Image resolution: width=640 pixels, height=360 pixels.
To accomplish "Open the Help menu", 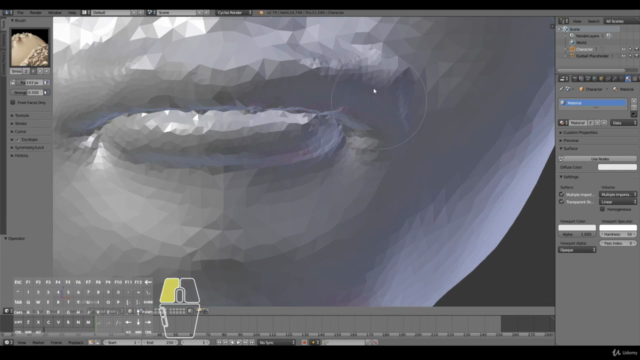I will pyautogui.click(x=72, y=13).
